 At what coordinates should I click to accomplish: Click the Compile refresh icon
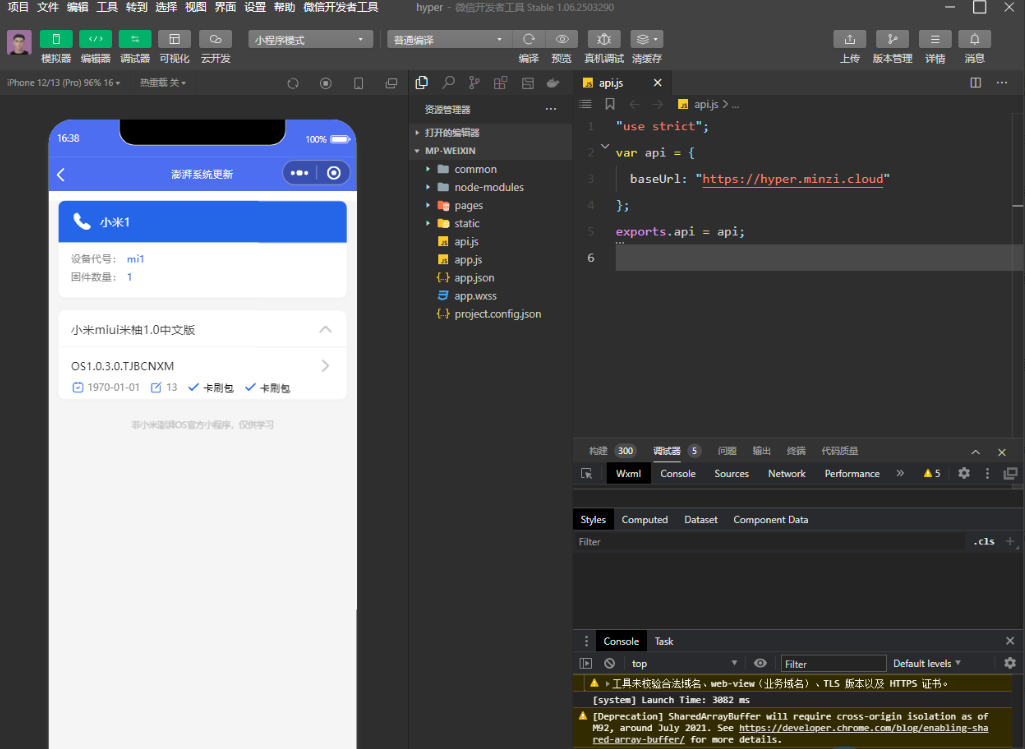[x=528, y=39]
